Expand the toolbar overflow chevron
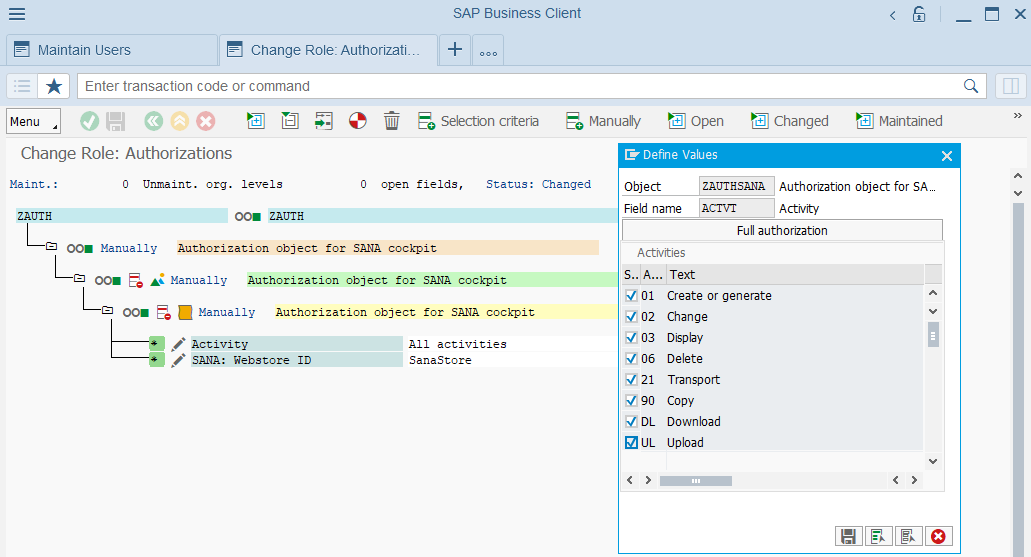Viewport: 1031px width, 557px height. pos(1018,116)
